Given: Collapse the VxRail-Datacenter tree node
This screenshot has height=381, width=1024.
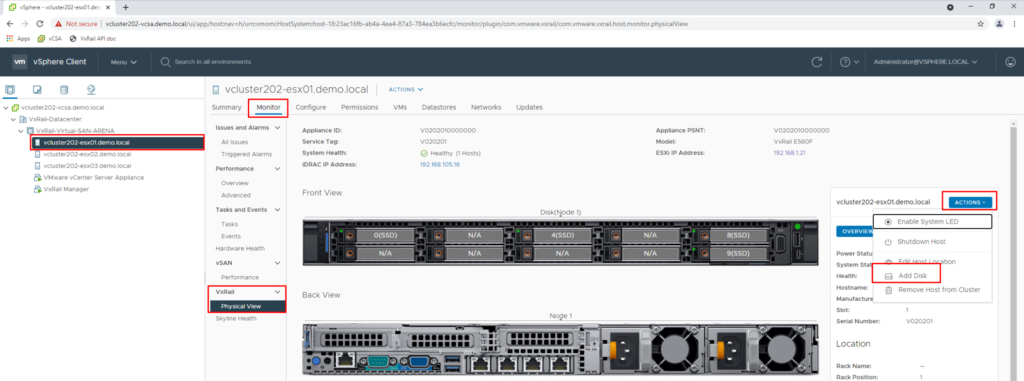Looking at the screenshot, I should click(14, 119).
